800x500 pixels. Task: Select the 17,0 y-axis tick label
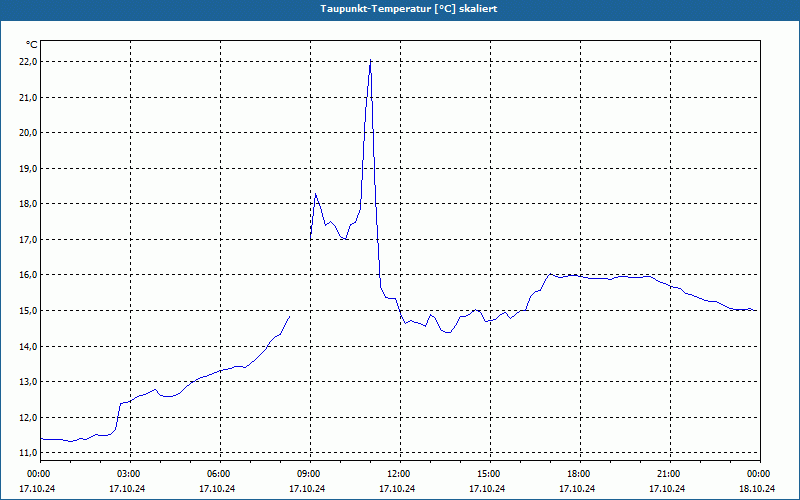coord(28,239)
